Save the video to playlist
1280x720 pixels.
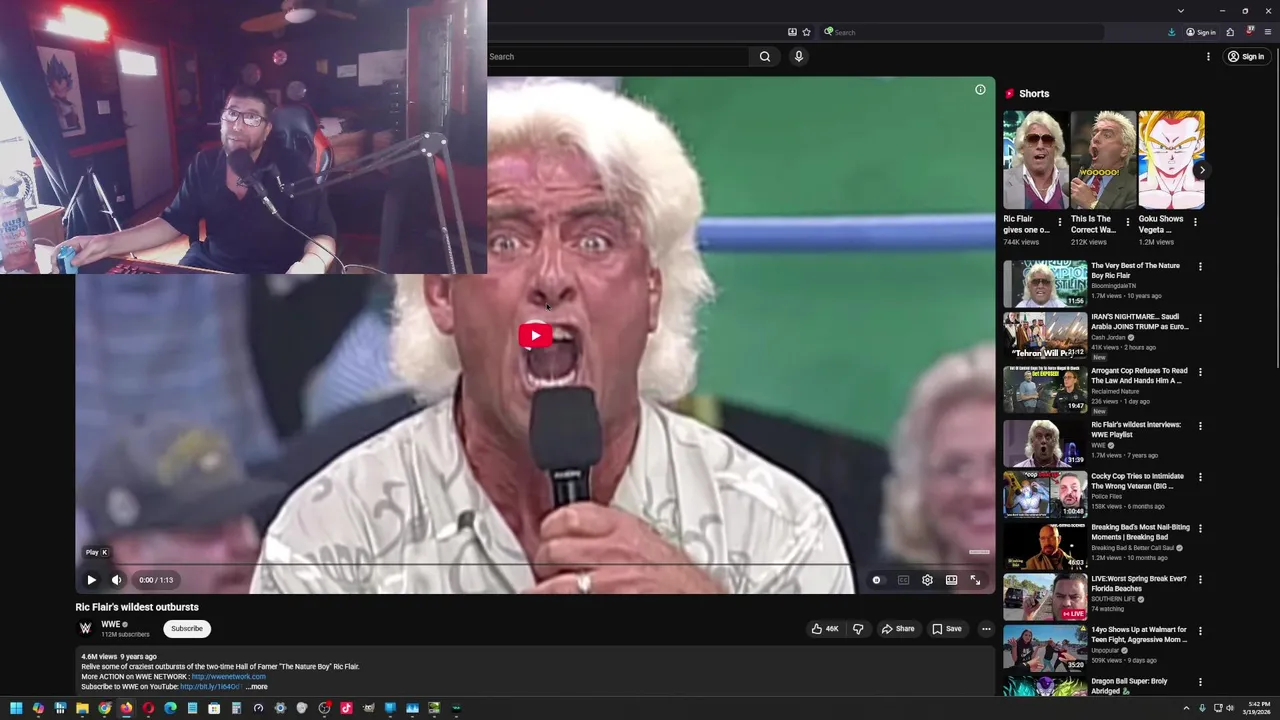coord(946,629)
